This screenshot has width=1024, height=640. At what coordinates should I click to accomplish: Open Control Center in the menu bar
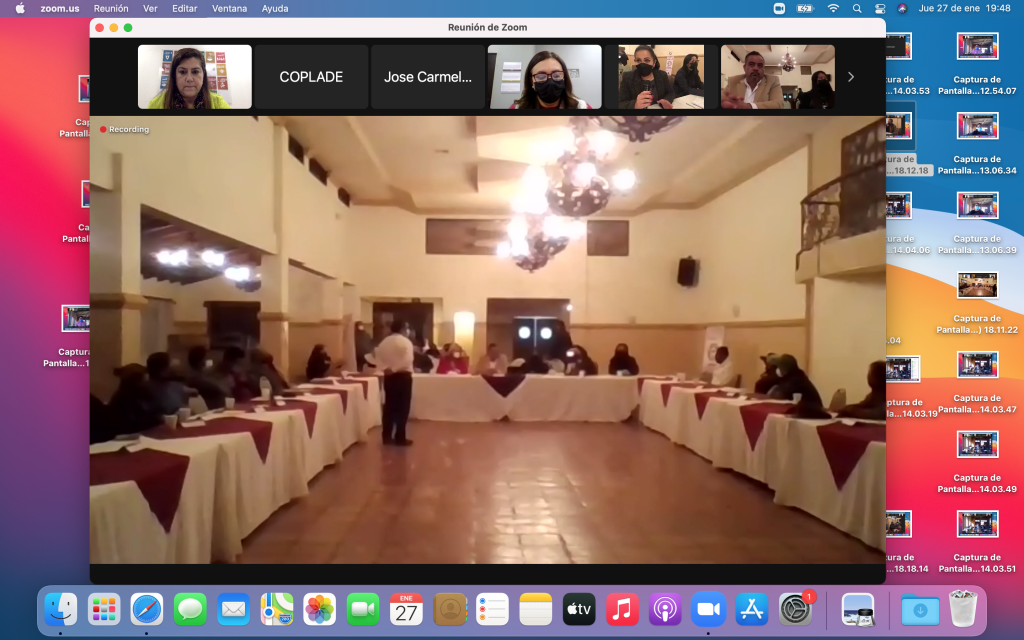tap(880, 8)
